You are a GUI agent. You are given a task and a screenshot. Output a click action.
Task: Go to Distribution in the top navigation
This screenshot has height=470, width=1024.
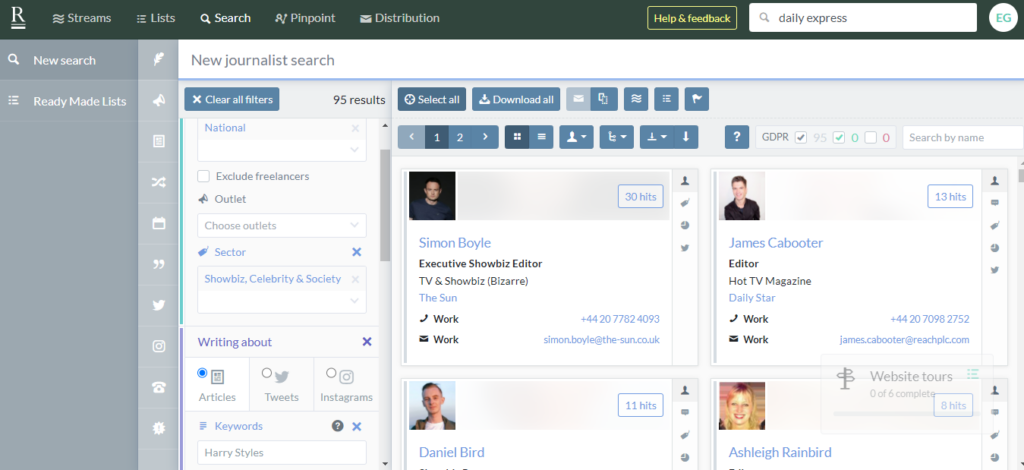399,18
